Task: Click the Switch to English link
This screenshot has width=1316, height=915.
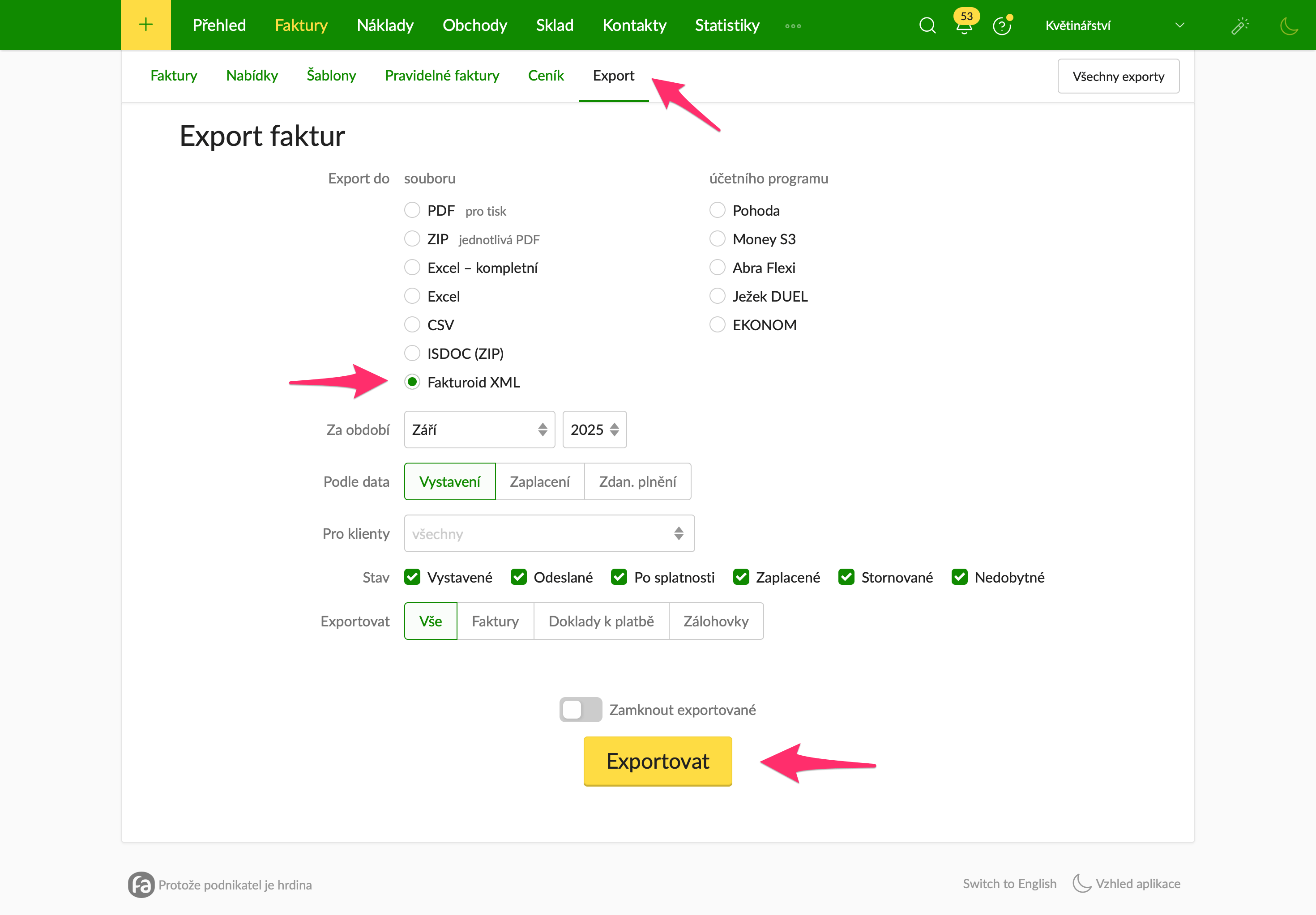Action: pos(1009,884)
